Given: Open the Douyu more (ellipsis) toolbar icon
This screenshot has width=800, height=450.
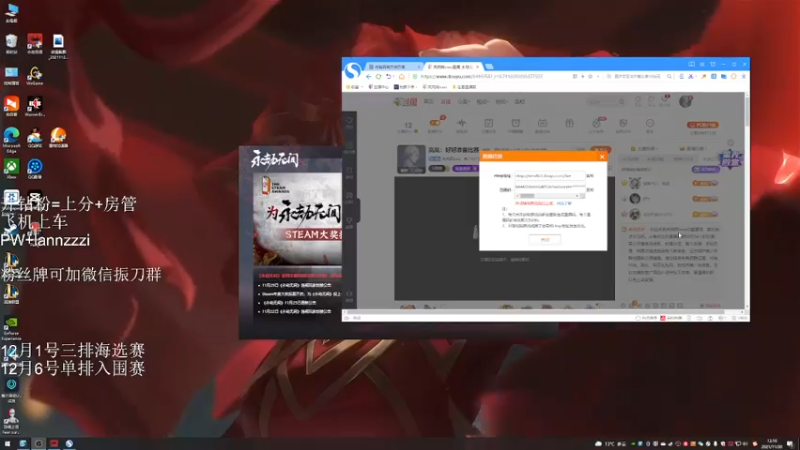Looking at the screenshot, I should pos(649,123).
